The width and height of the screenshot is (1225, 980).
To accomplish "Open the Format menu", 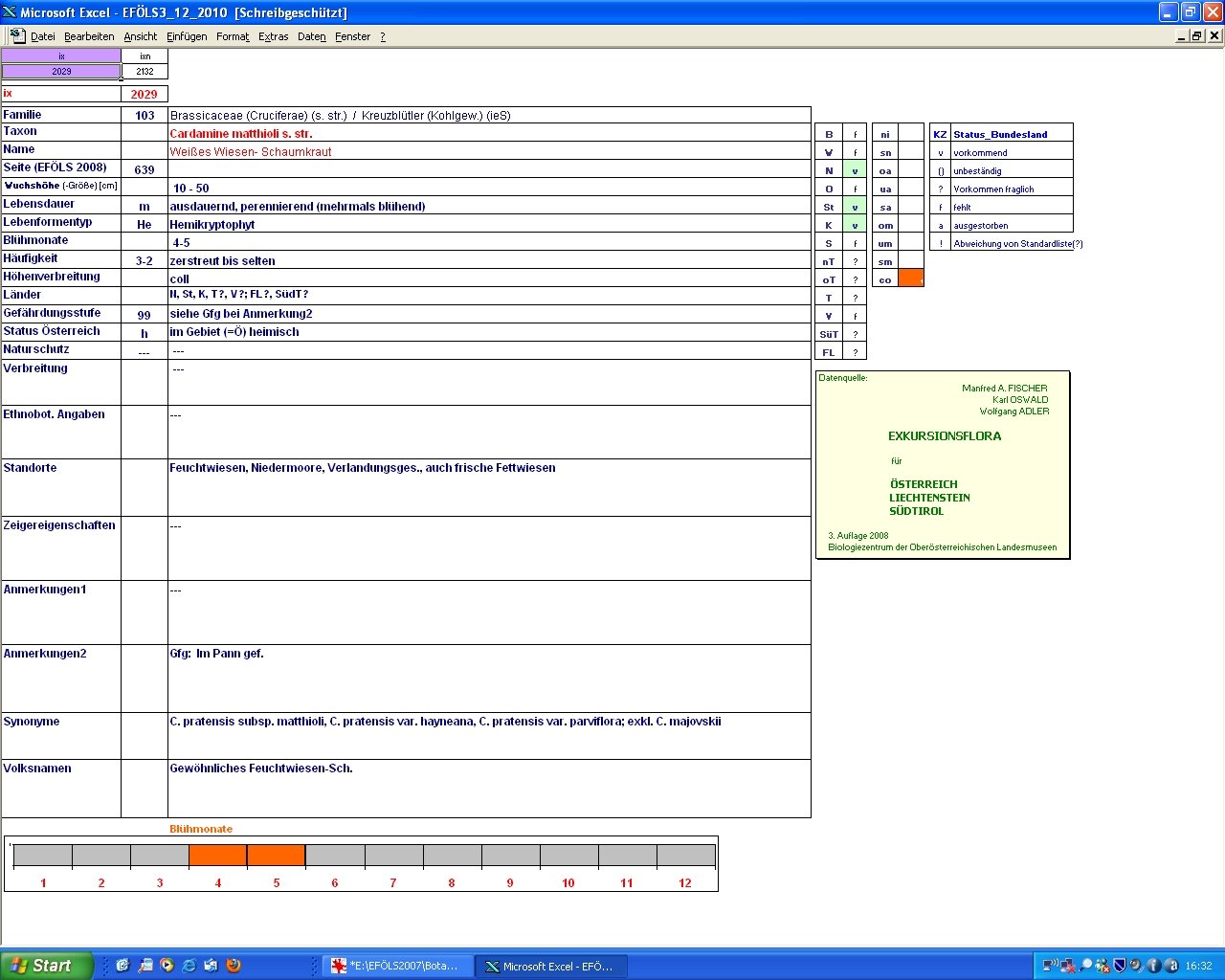I will (233, 36).
